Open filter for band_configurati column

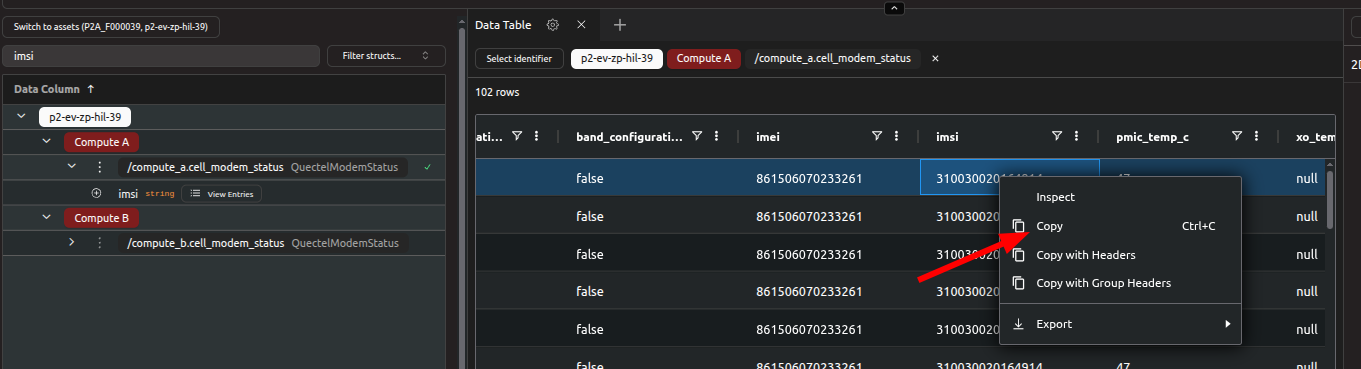(697, 136)
